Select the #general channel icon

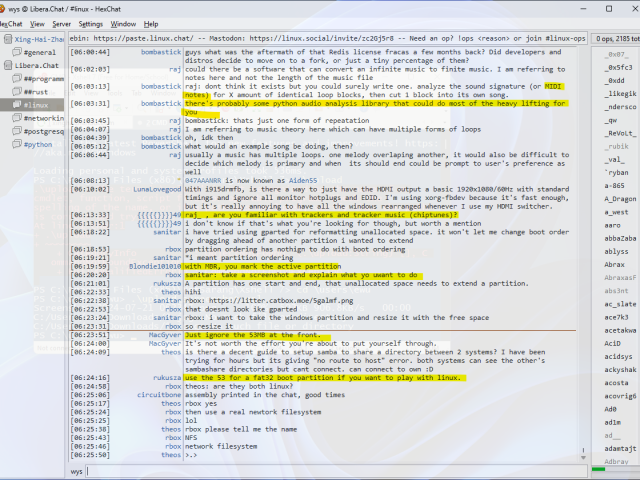click(x=17, y=52)
